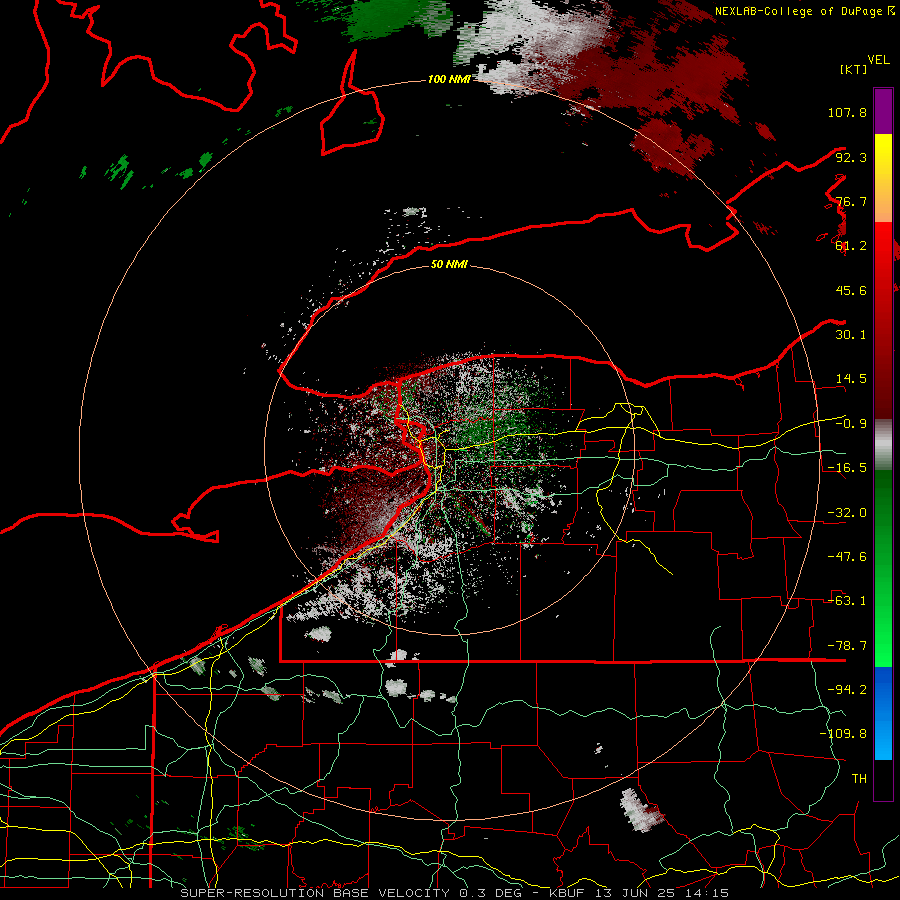Pick the gray near-zero segment of color bar
This screenshot has height=900, width=900.
pyautogui.click(x=883, y=445)
